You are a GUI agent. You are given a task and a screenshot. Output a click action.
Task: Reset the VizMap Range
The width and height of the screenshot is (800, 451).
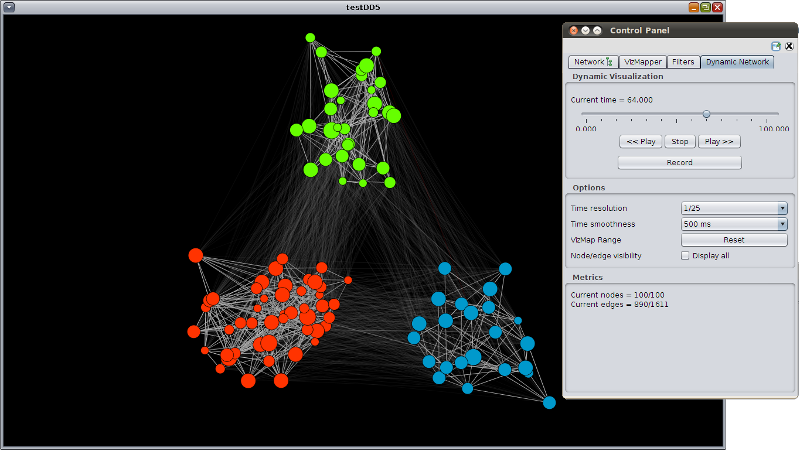click(x=734, y=240)
